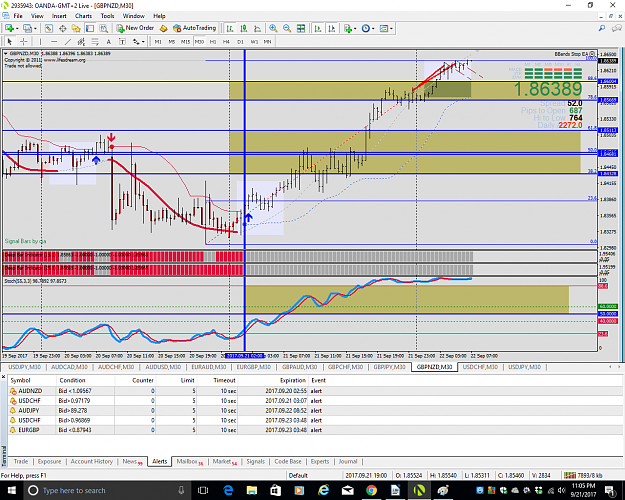Tile chart windows with the toolbar icon
Image resolution: width=625 pixels, height=500 pixels.
coord(301,28)
